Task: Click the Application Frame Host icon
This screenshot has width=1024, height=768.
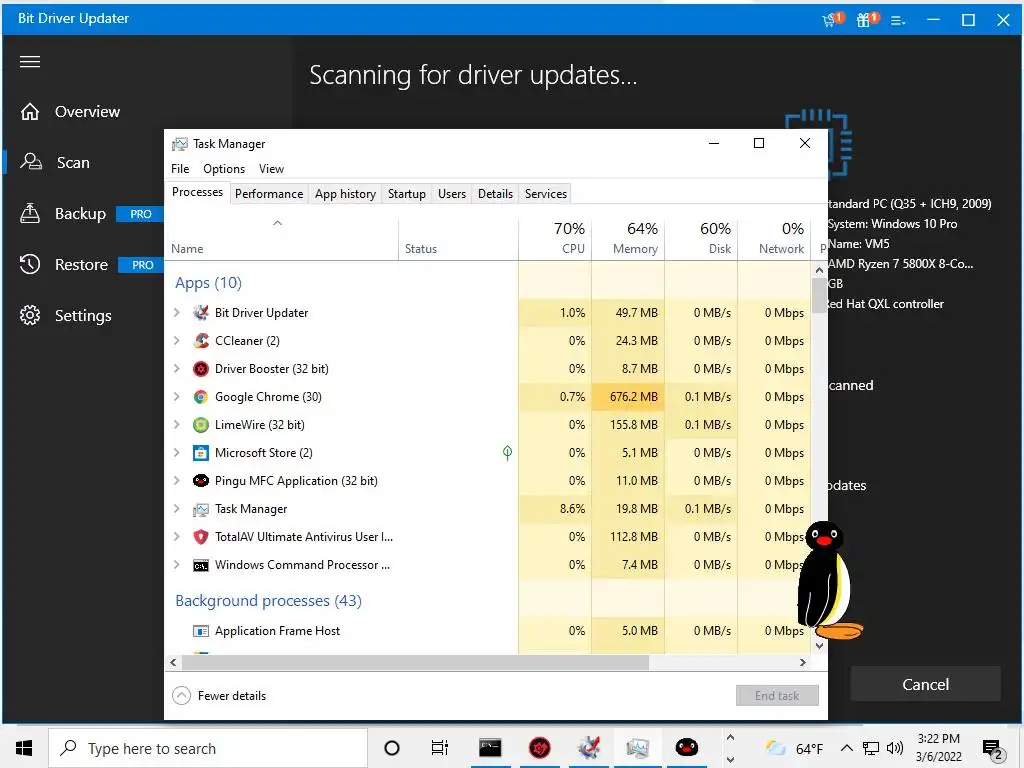Action: 201,631
